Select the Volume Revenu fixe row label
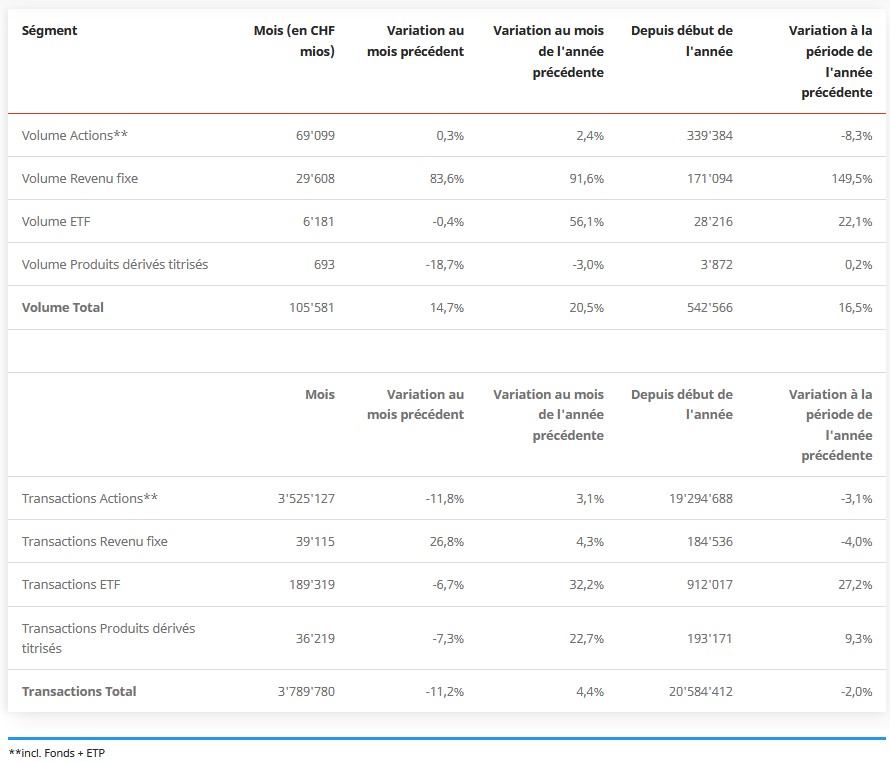The height and width of the screenshot is (762, 890). (x=80, y=178)
